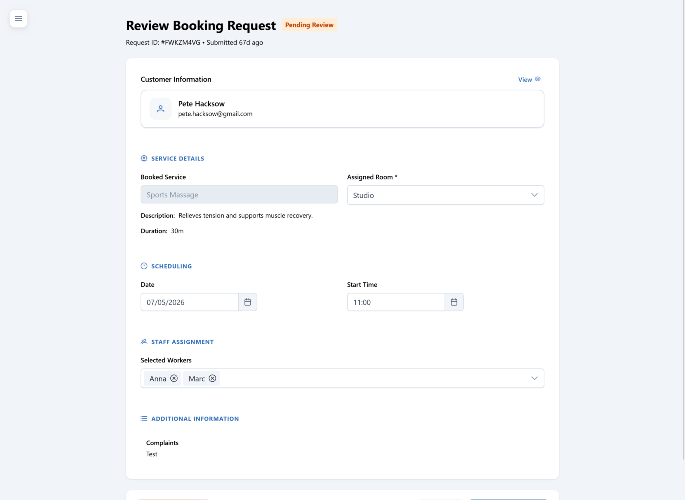Click the pete.hacksow@gmail.com email text

click(x=215, y=114)
